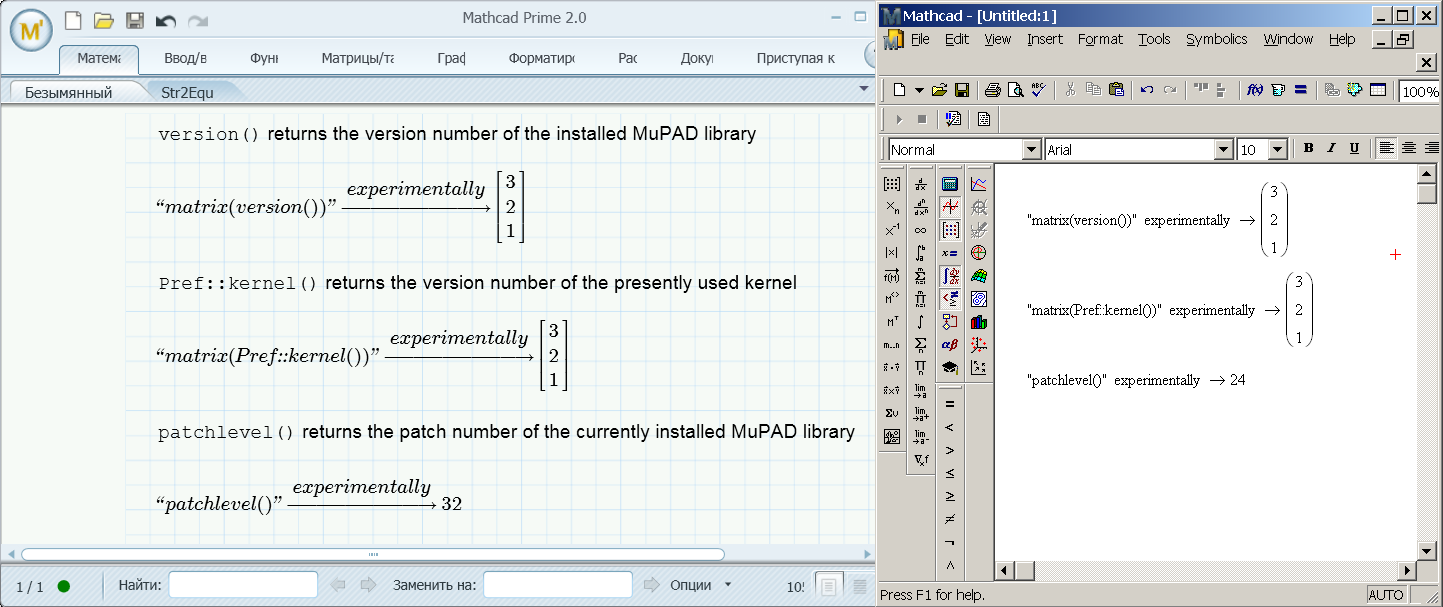Insert 3D bar plot from Graph palette

[979, 322]
